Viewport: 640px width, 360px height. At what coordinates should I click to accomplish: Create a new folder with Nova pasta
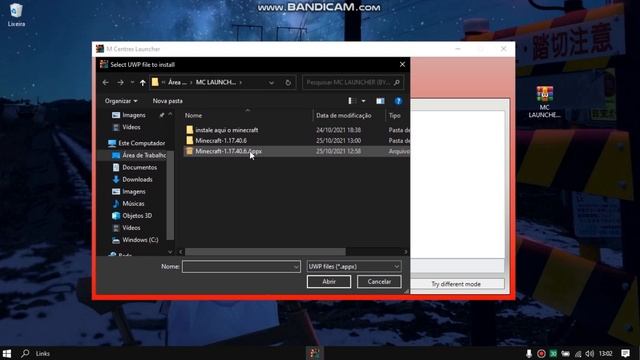tap(167, 101)
